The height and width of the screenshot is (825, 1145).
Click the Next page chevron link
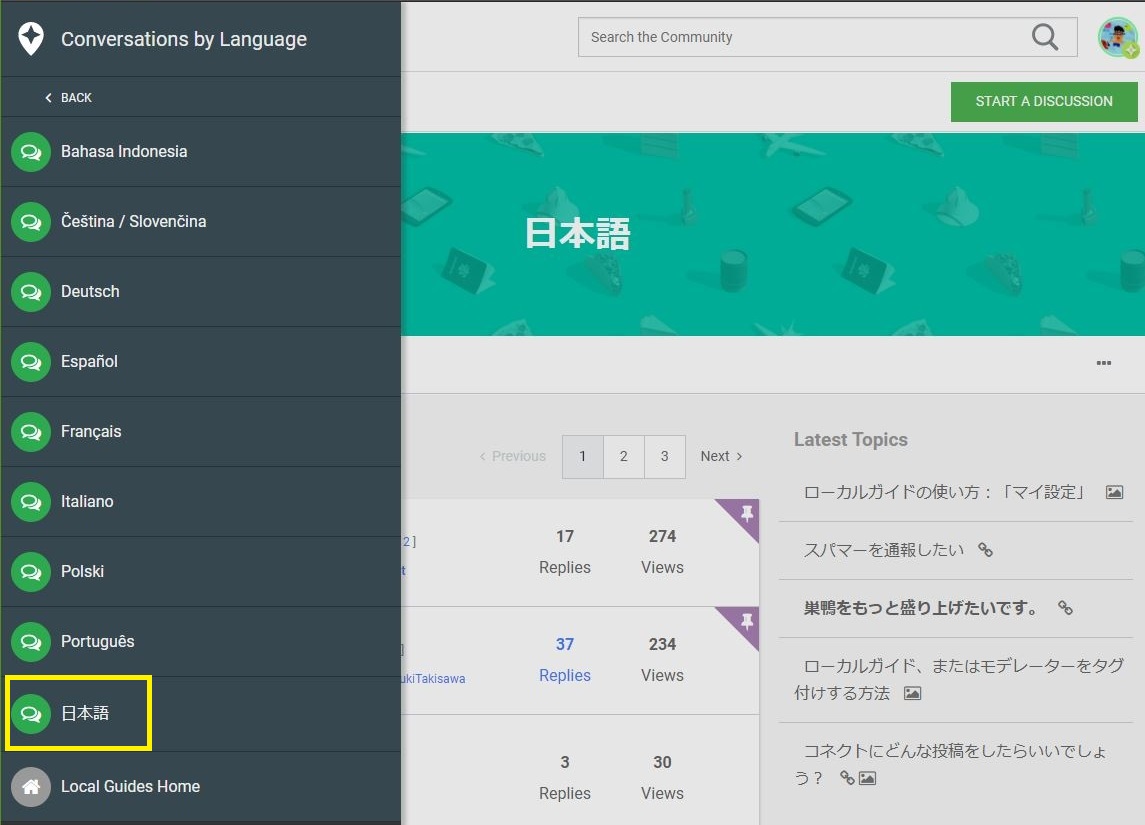click(x=721, y=456)
